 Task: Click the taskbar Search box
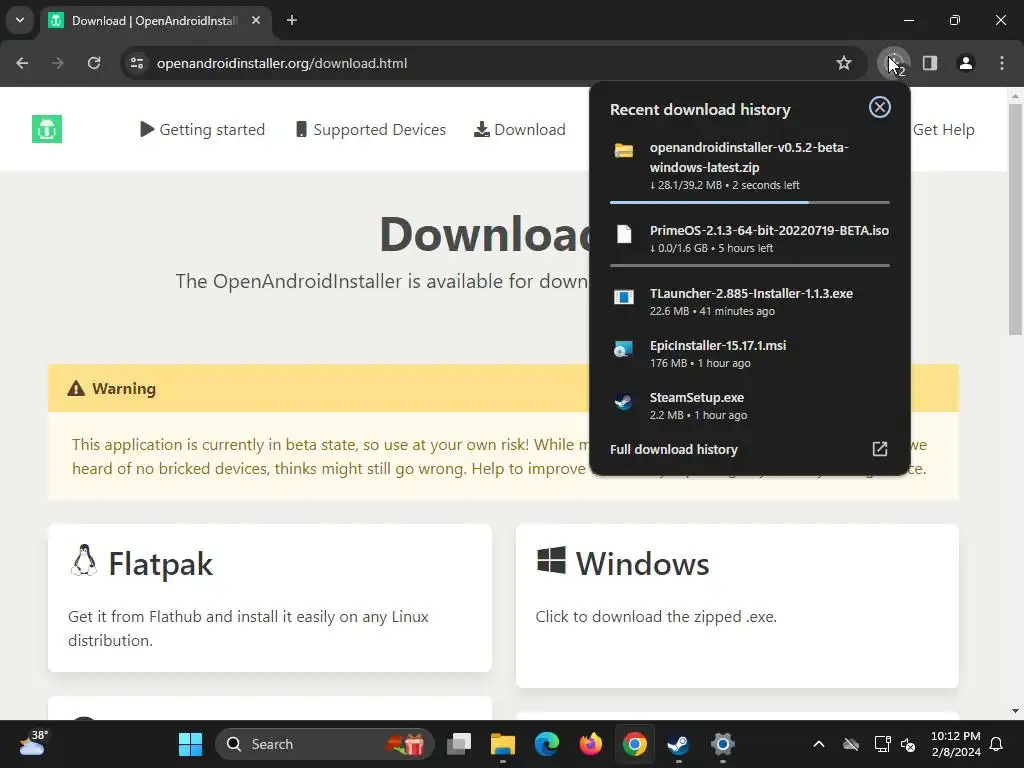325,744
